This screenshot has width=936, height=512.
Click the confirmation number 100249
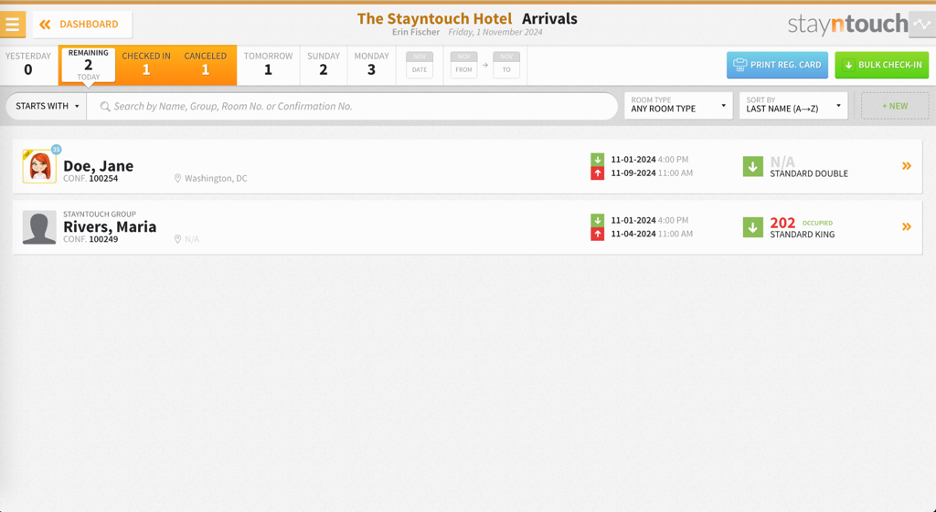point(103,239)
